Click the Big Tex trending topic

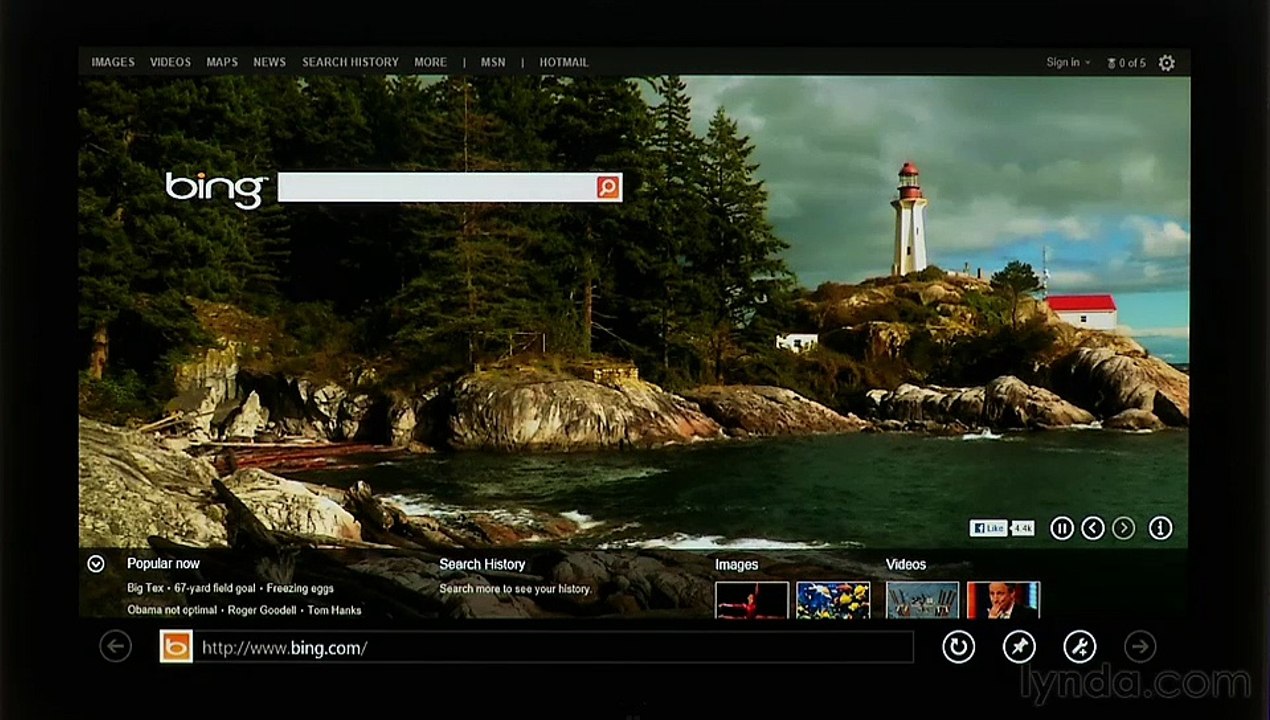click(145, 589)
